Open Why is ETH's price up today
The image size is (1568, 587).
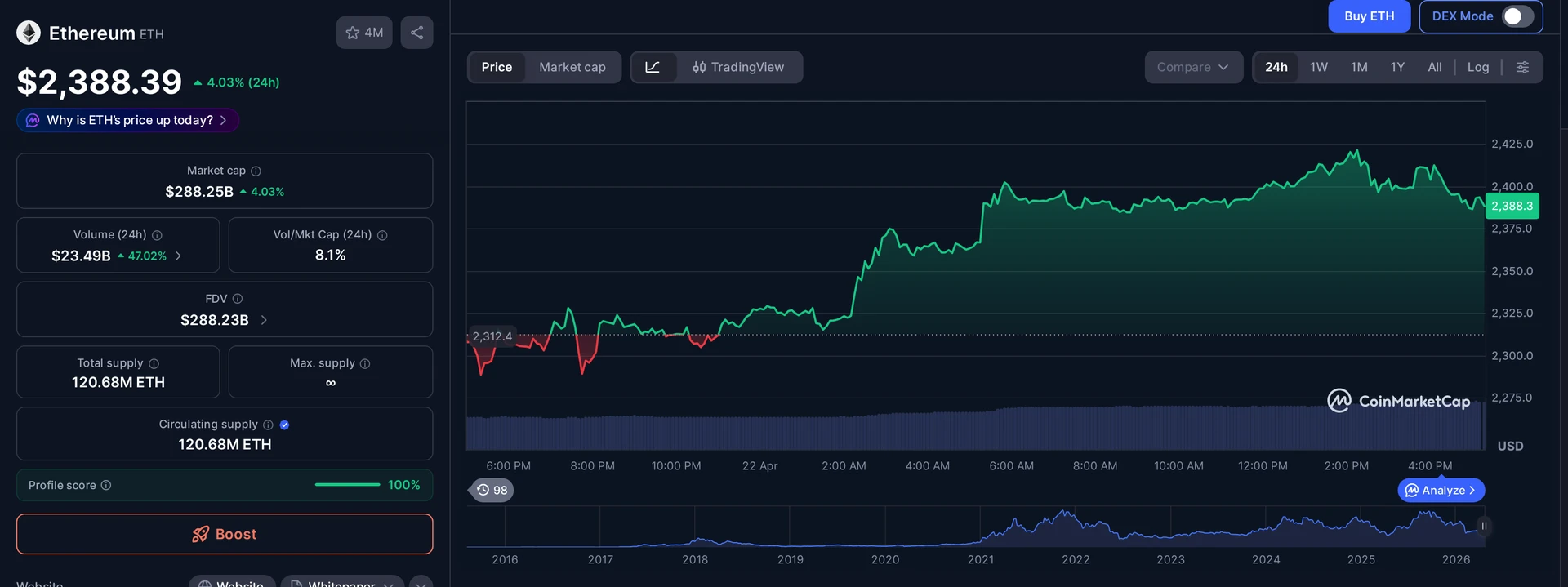128,120
